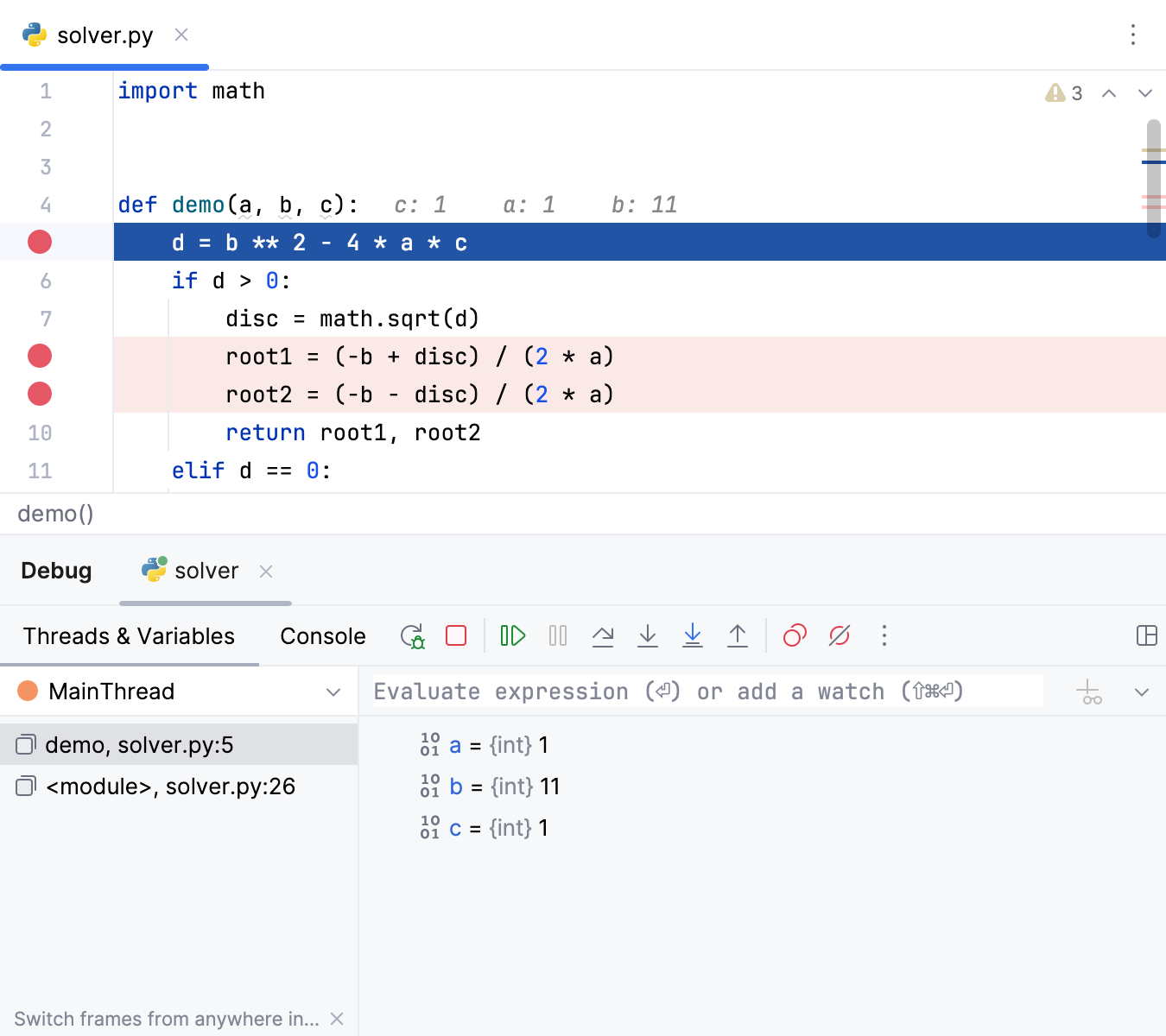
Task: Open the extra debugger actions menu
Action: [884, 635]
